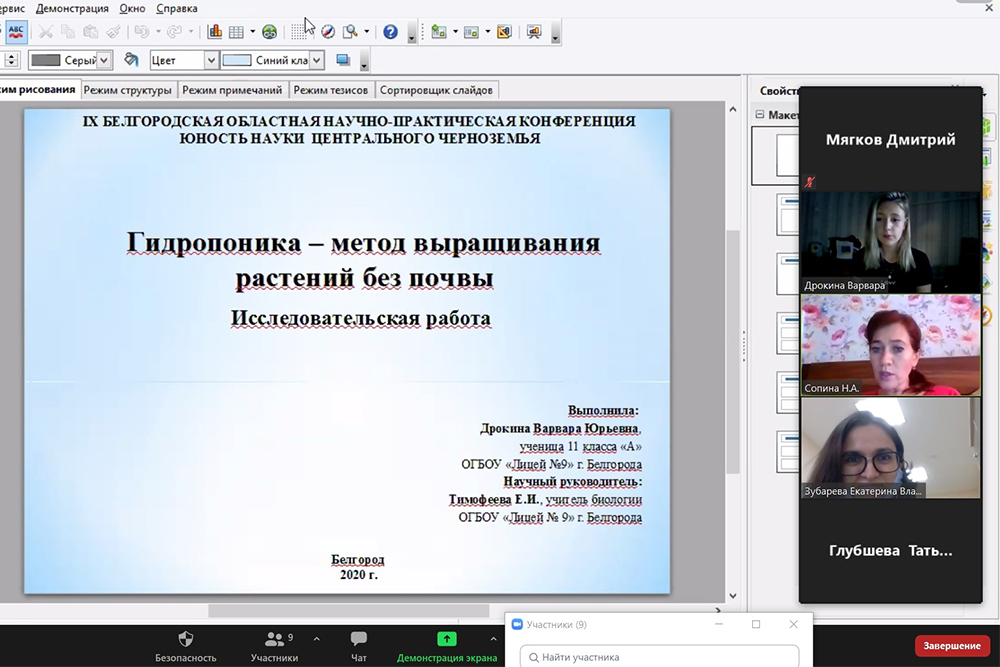Screen dimensions: 1000x667
Task: Toggle the ABC auto spellcheck icon
Action: tap(17, 31)
